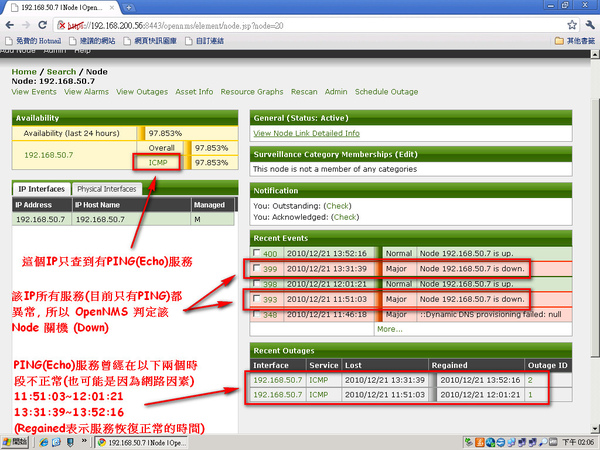Switch to IP Interfaces tab
600x450 pixels.
coord(41,189)
